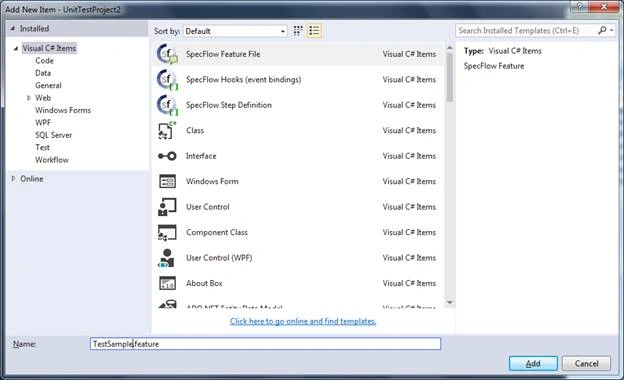Select the SpecFlow Hooks template icon
This screenshot has height=380, width=624.
coord(167,80)
